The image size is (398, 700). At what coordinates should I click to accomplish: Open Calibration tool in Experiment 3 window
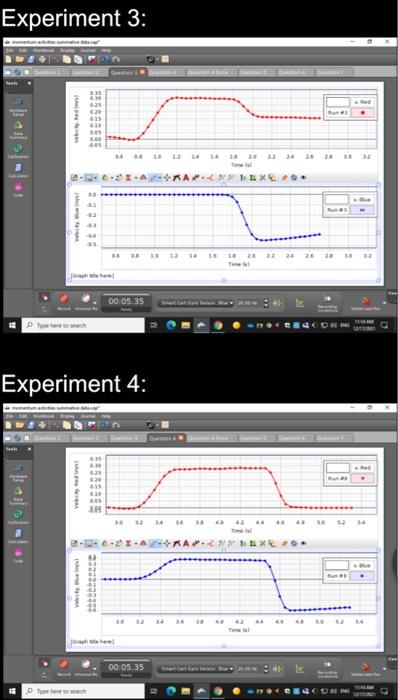pos(18,151)
